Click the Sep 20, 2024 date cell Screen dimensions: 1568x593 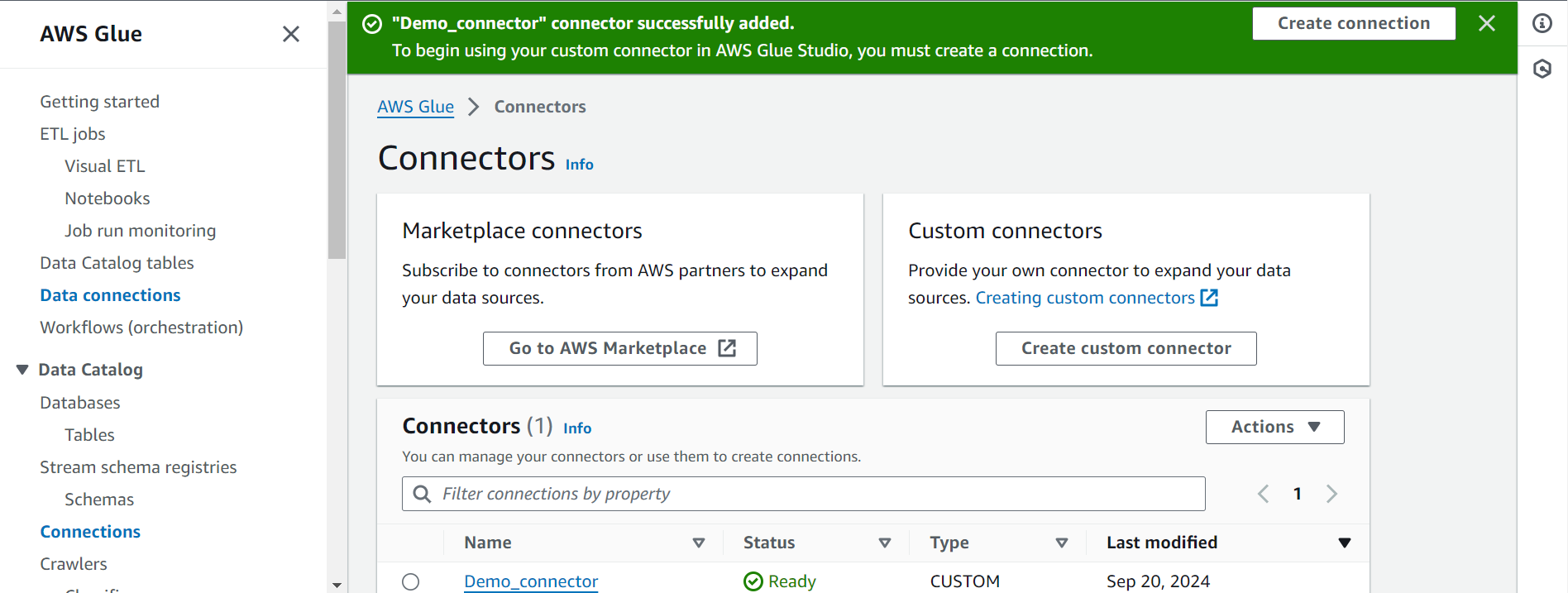[1158, 581]
